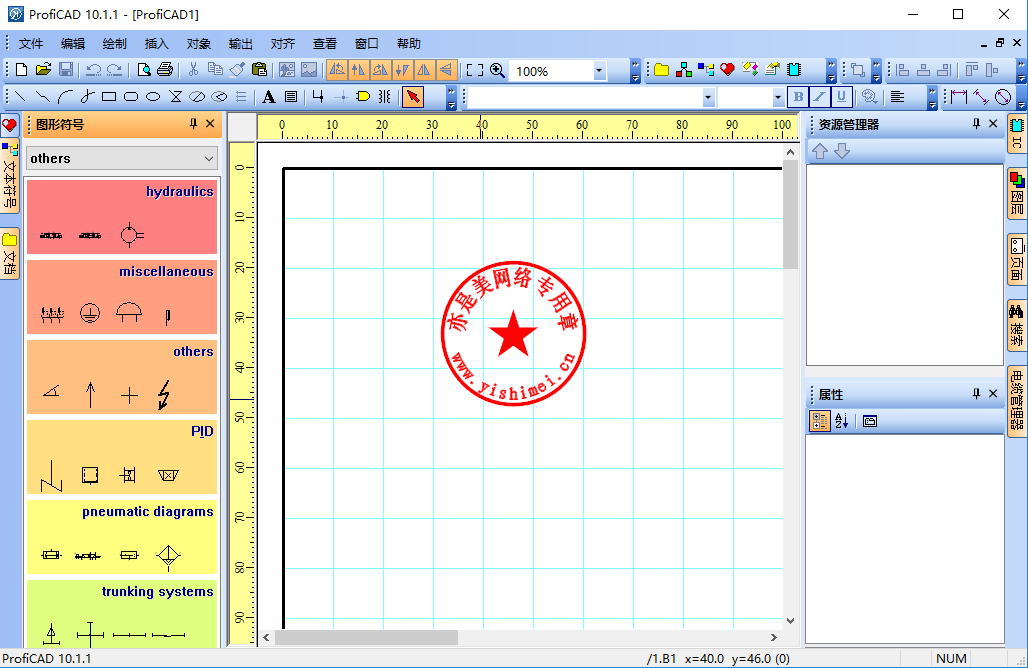
Task: Toggle Bold text formatting
Action: tap(798, 97)
